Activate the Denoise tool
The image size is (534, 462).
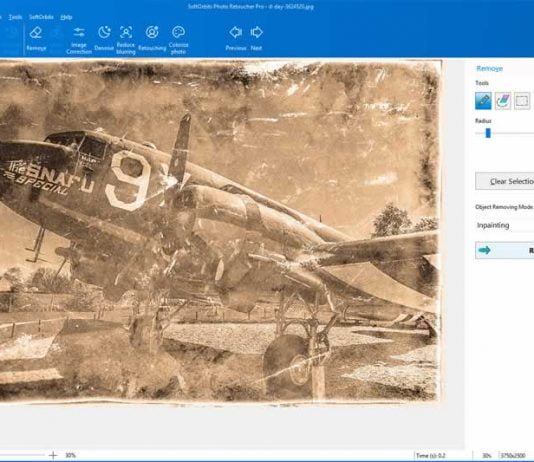pyautogui.click(x=104, y=38)
